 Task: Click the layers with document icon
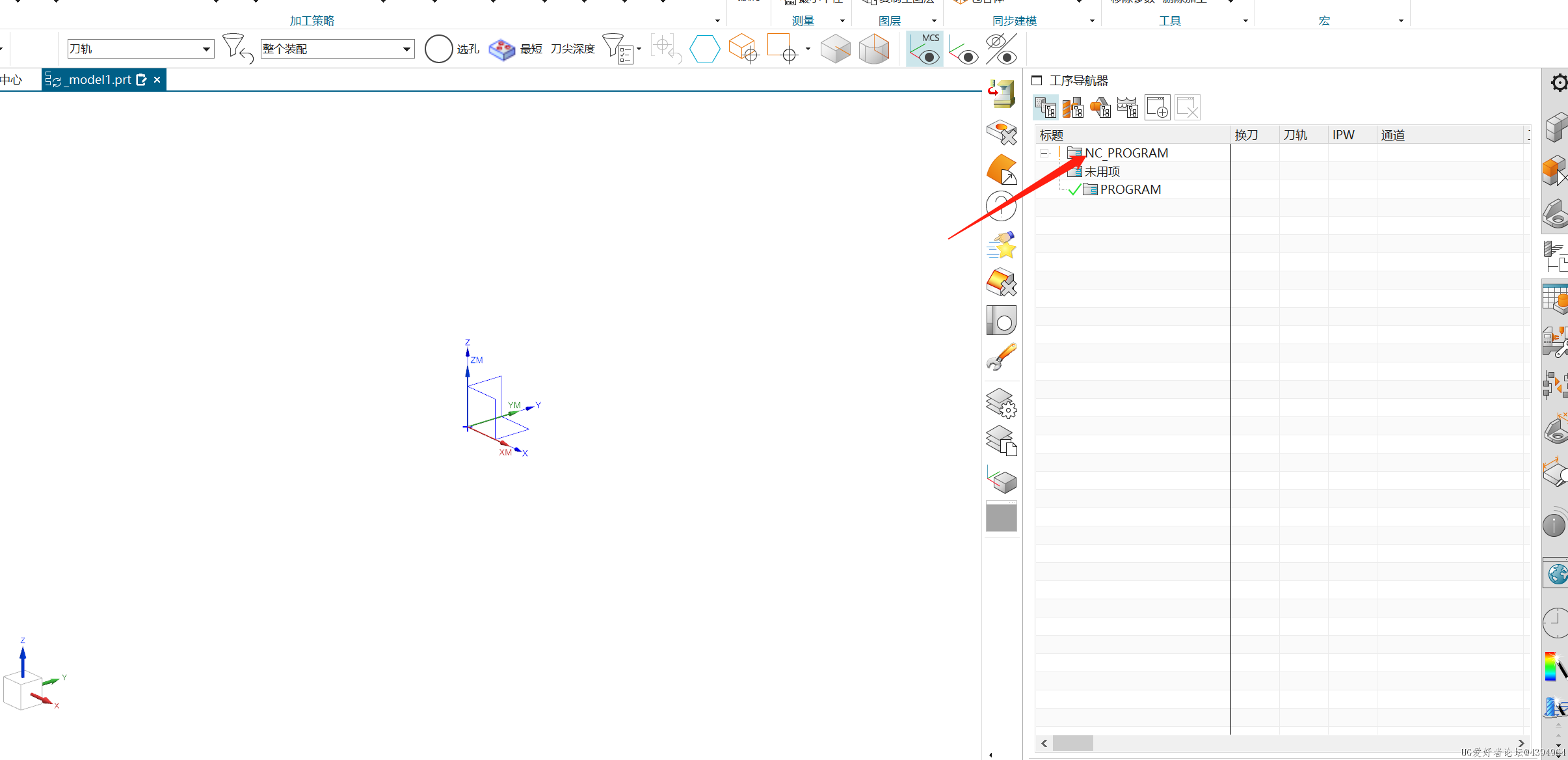click(1002, 441)
